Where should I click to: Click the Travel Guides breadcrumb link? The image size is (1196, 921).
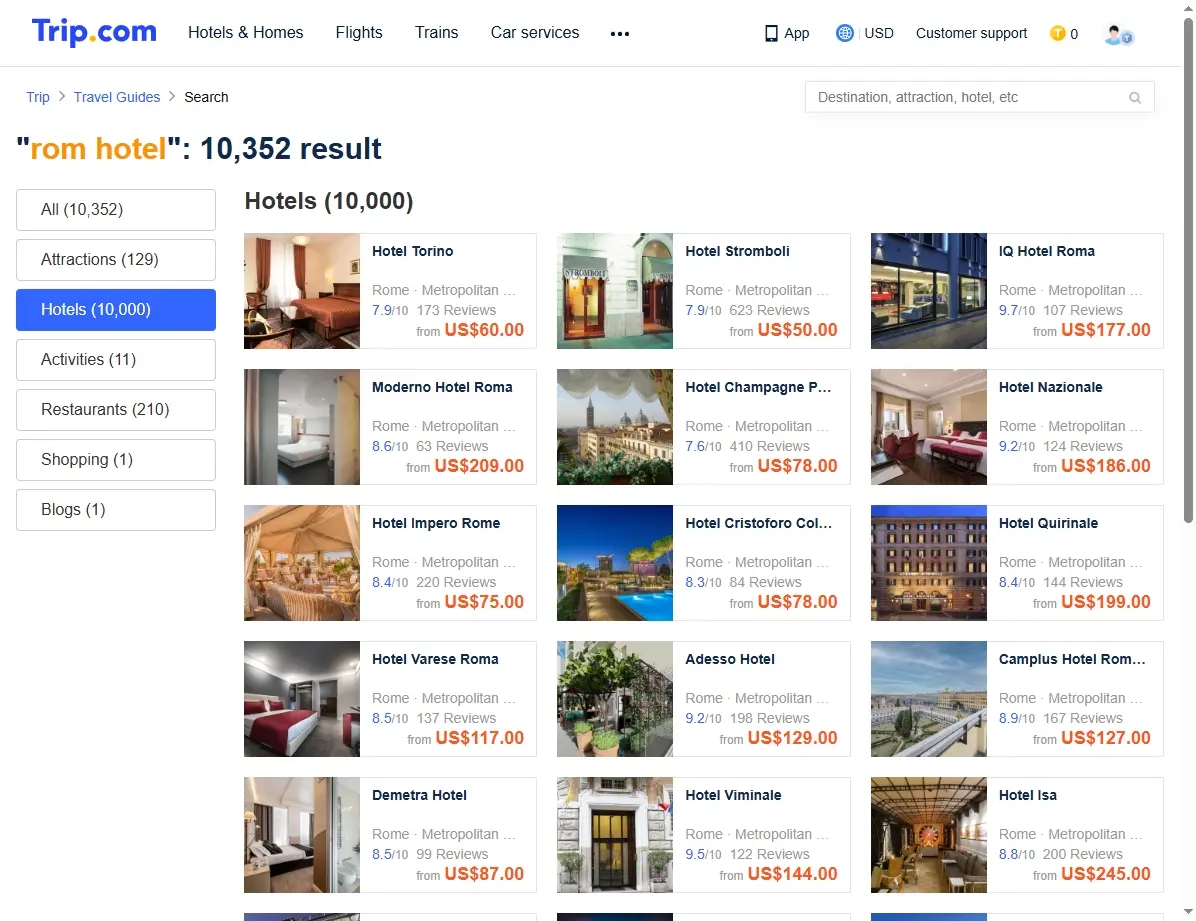tap(117, 97)
